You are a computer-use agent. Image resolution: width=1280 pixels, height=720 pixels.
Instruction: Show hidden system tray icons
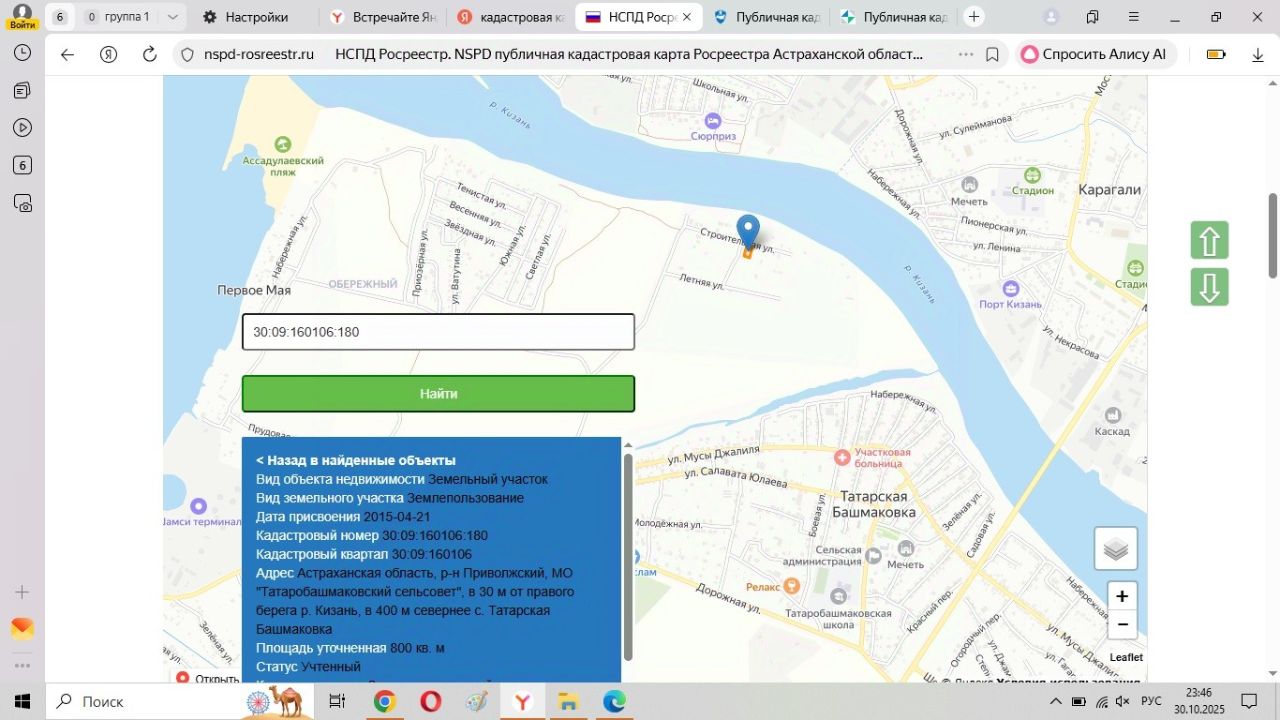[x=1054, y=701]
